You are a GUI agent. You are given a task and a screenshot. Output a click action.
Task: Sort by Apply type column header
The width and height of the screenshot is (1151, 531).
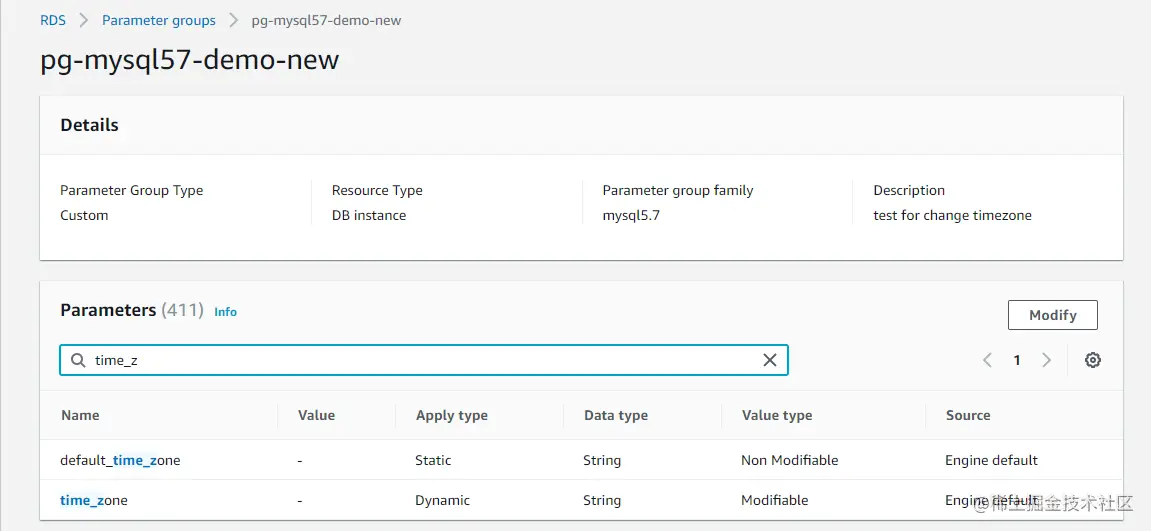(451, 415)
